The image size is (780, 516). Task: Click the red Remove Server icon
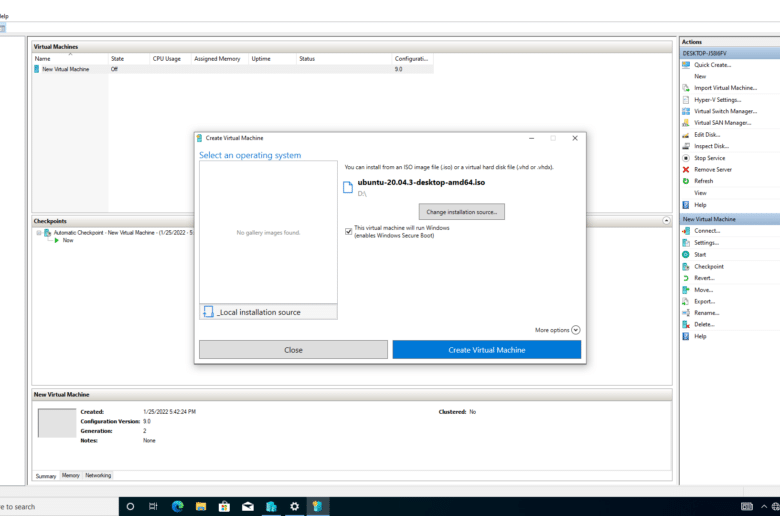coord(686,170)
